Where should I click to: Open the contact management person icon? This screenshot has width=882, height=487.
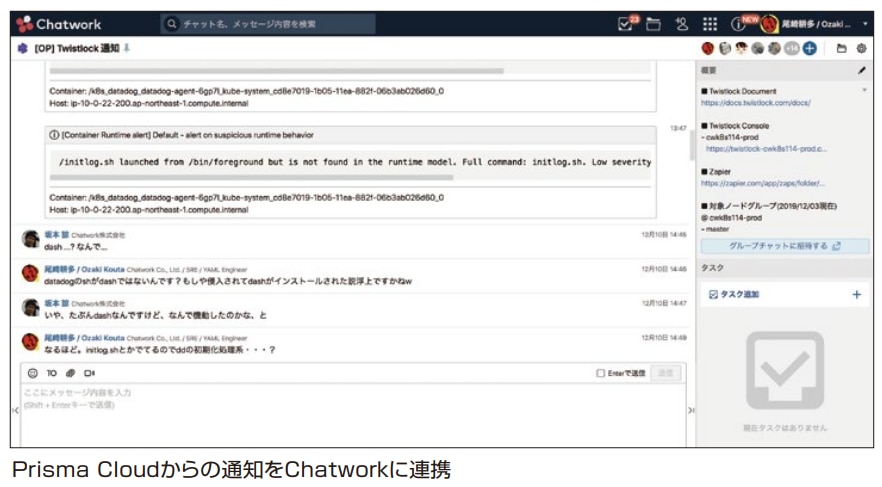coord(682,24)
